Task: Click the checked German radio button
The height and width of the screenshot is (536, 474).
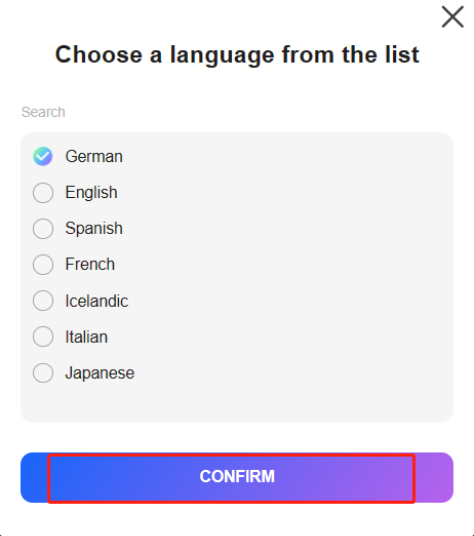Action: click(x=43, y=156)
